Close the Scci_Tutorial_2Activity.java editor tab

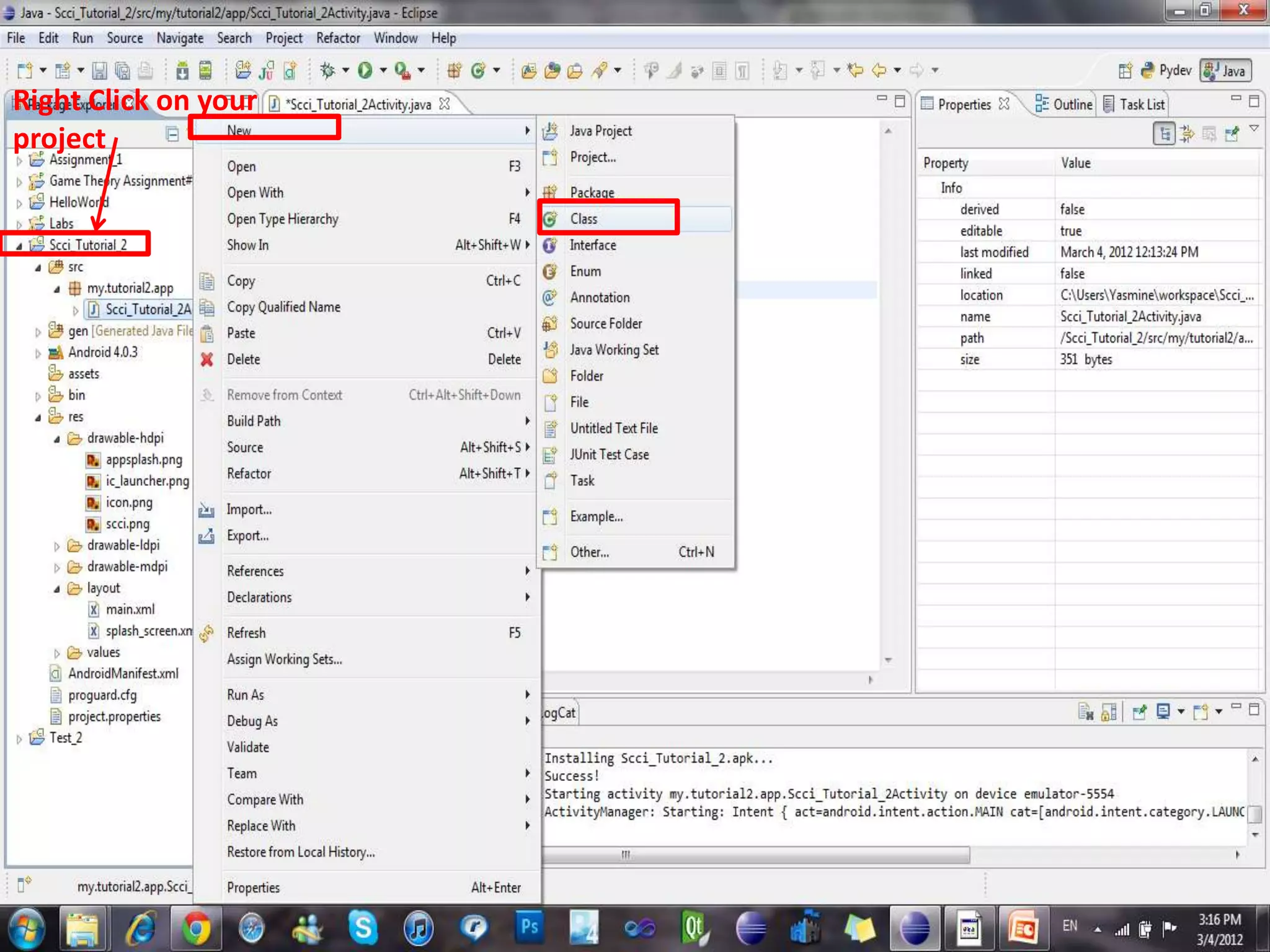click(x=445, y=104)
